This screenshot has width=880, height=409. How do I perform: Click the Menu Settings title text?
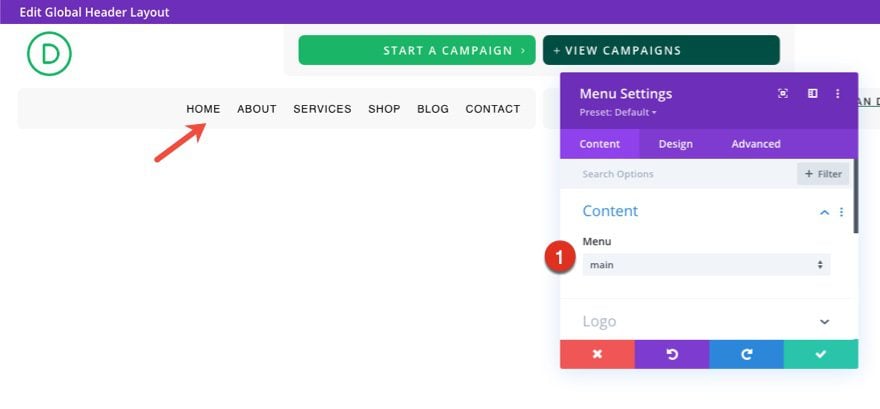626,94
